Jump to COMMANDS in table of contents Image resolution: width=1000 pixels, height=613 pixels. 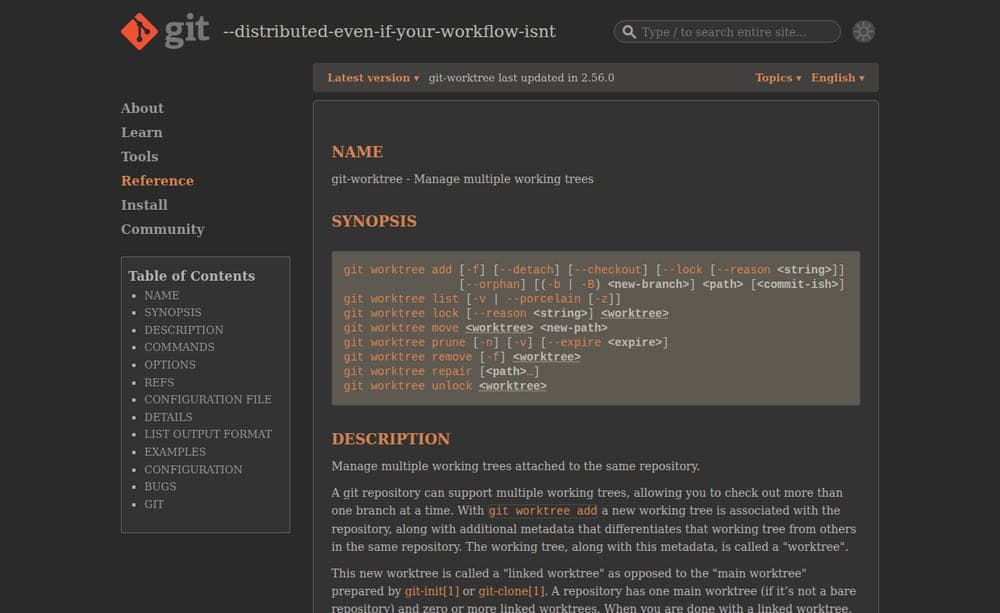pos(179,347)
